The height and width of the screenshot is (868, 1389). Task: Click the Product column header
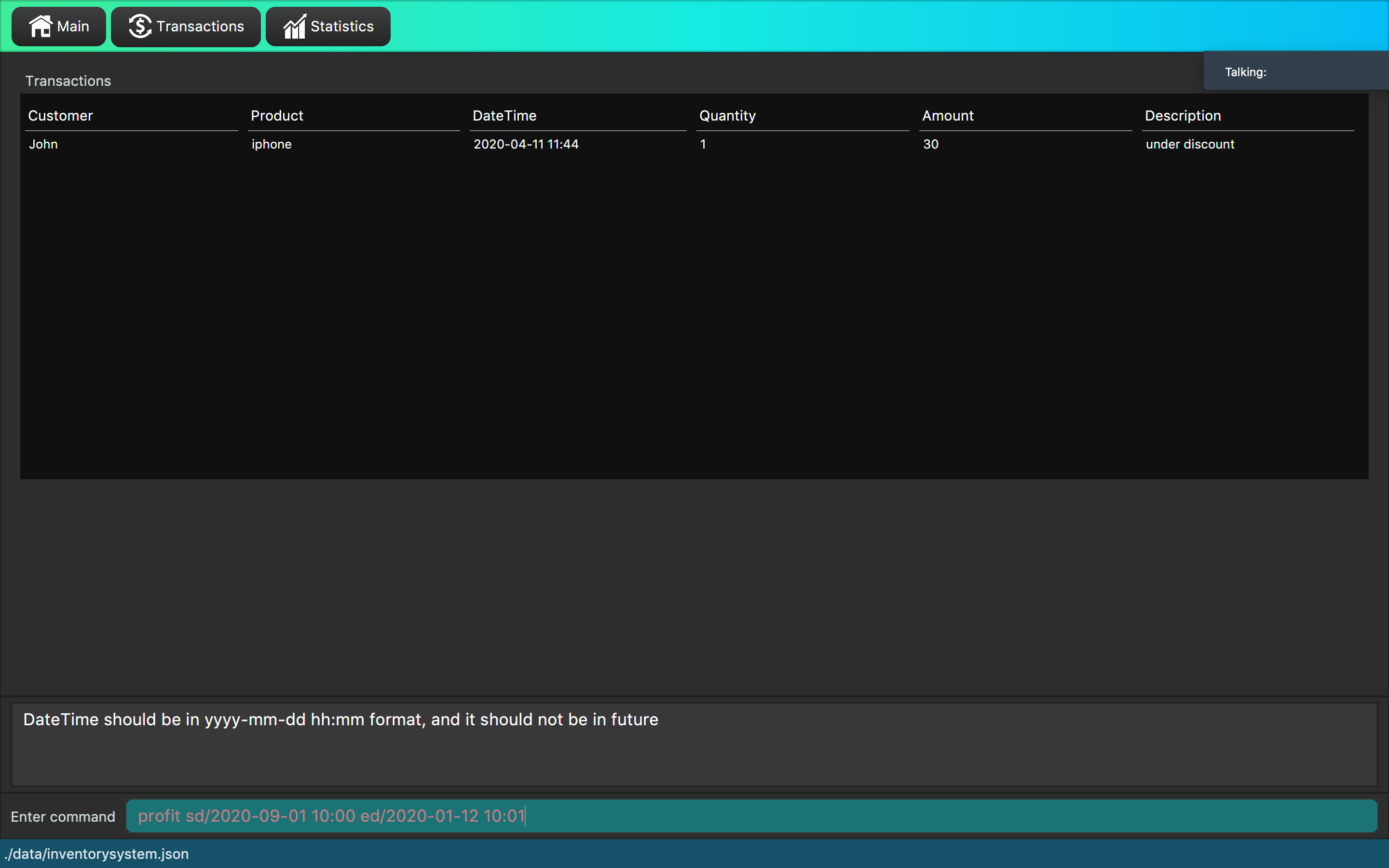pyautogui.click(x=277, y=115)
